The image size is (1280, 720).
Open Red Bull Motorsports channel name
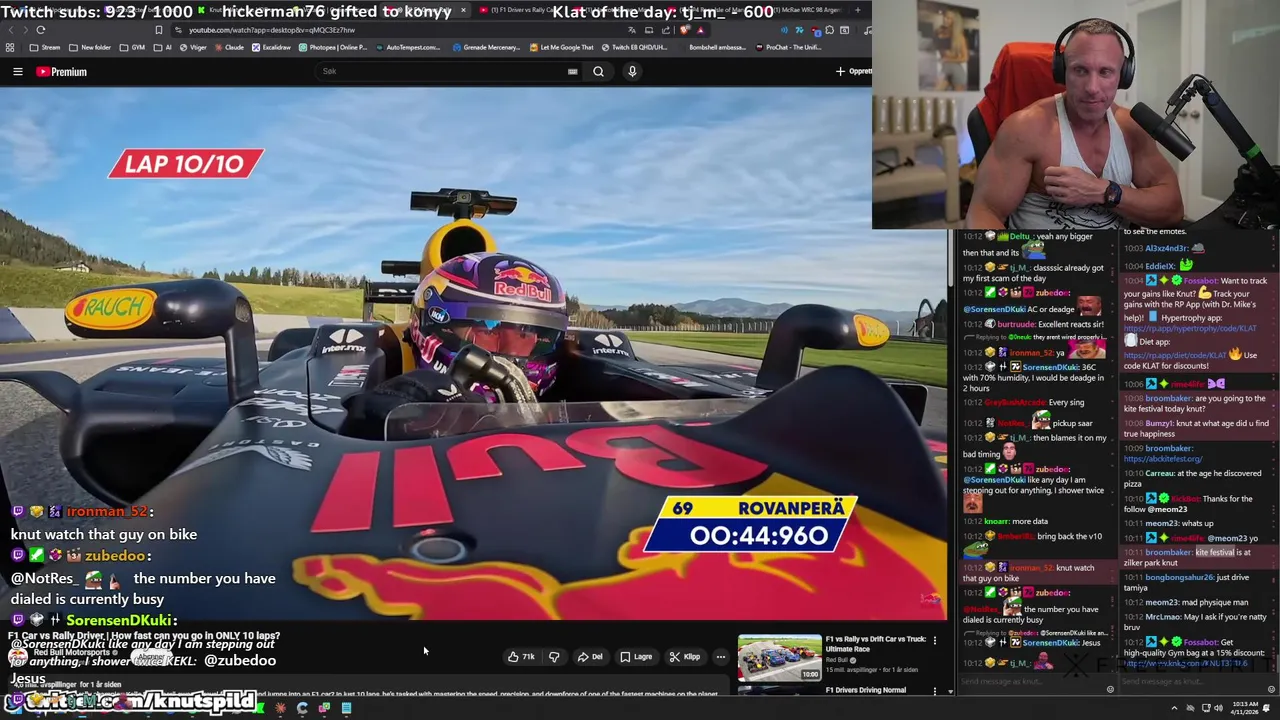[74, 654]
